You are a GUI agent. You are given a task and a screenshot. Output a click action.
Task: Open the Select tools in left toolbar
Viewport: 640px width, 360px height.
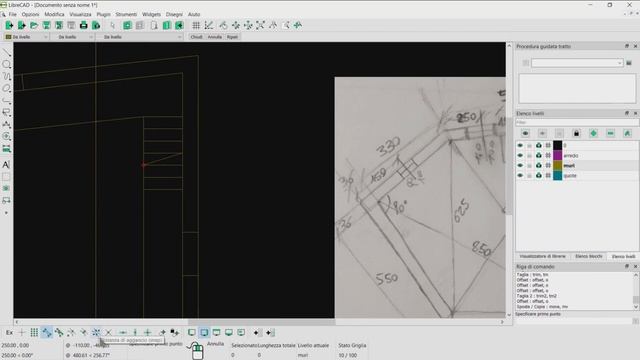point(6,112)
